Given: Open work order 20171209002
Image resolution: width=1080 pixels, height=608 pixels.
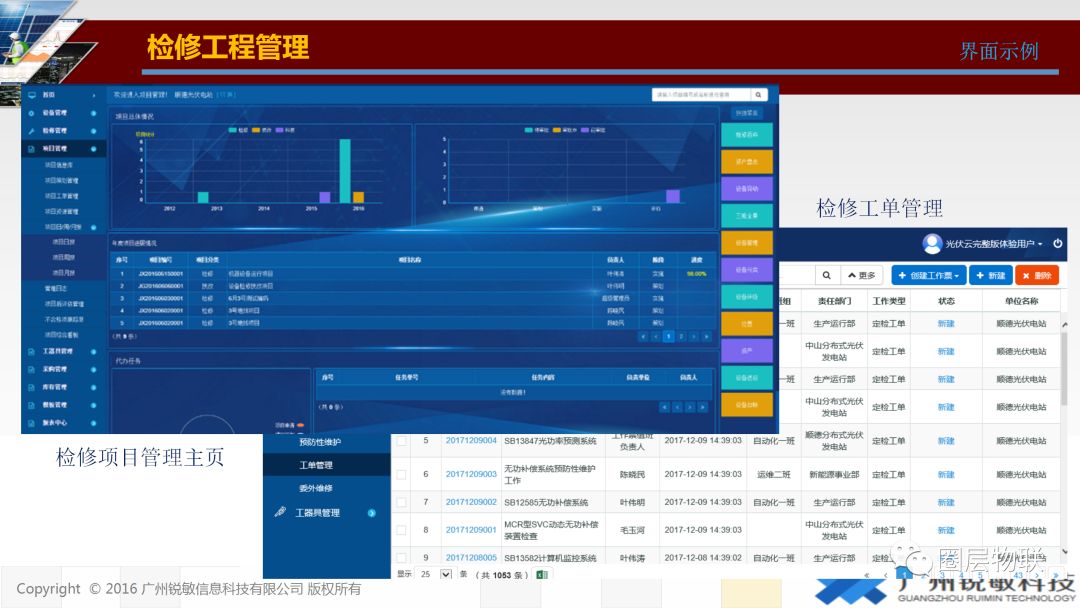Looking at the screenshot, I should pyautogui.click(x=471, y=503).
